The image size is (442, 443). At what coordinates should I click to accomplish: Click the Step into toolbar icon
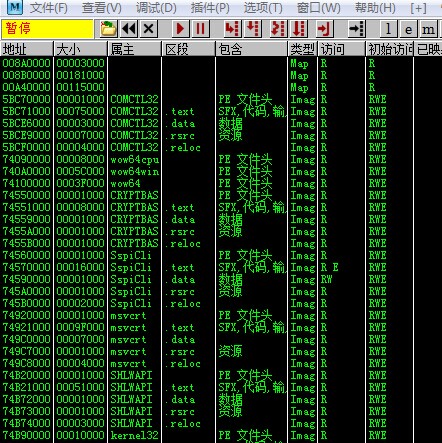232,29
